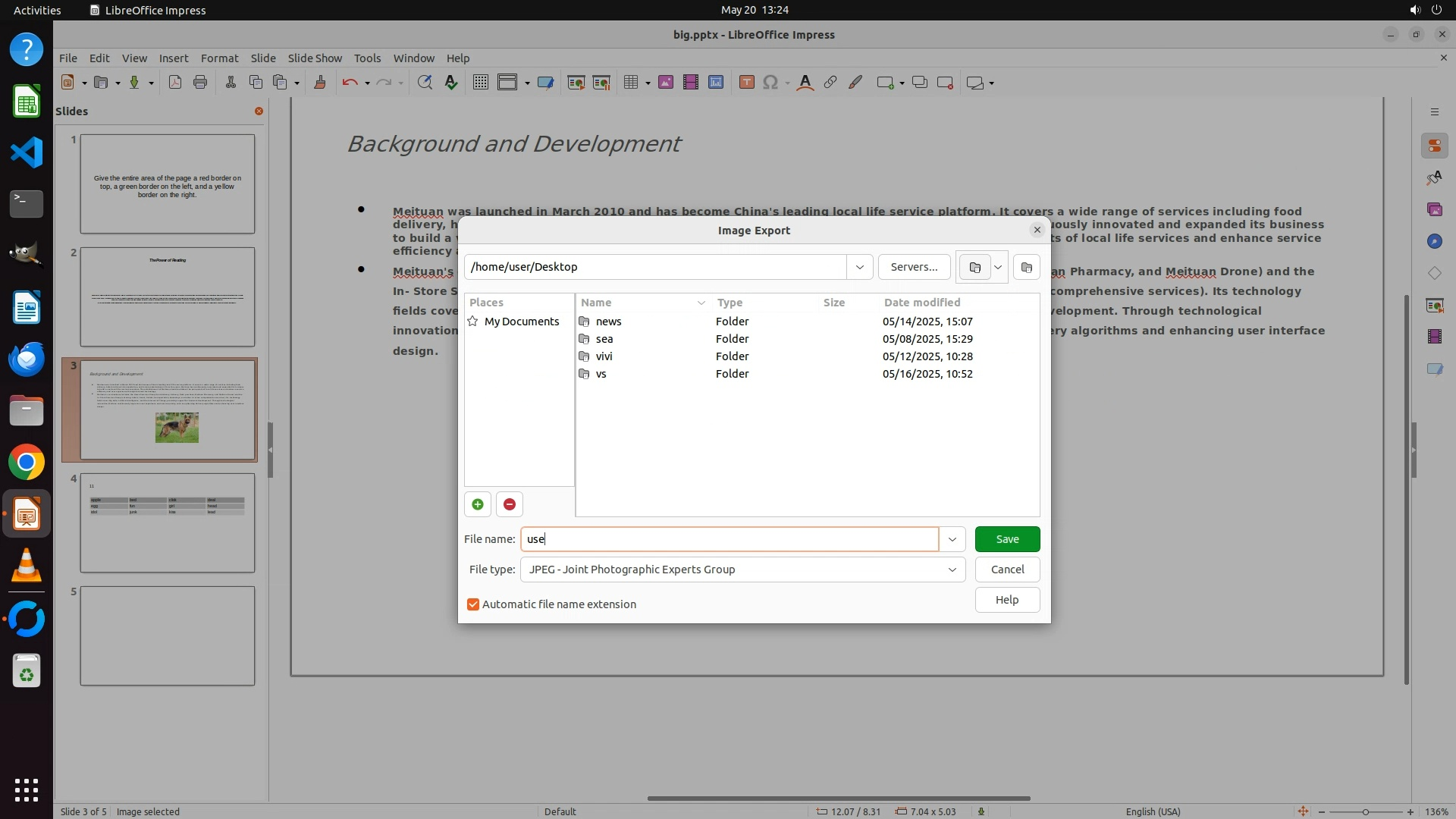Adjust the zoom slider in status bar
This screenshot has height=819, width=1456.
coord(1365,811)
